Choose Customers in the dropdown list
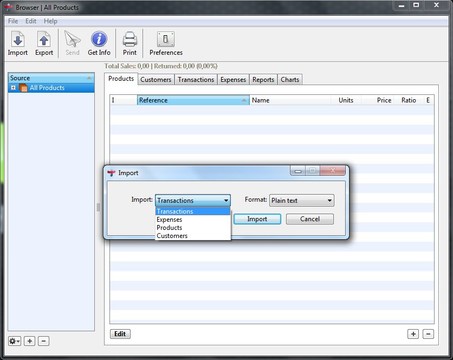453x360 pixels. coord(193,236)
